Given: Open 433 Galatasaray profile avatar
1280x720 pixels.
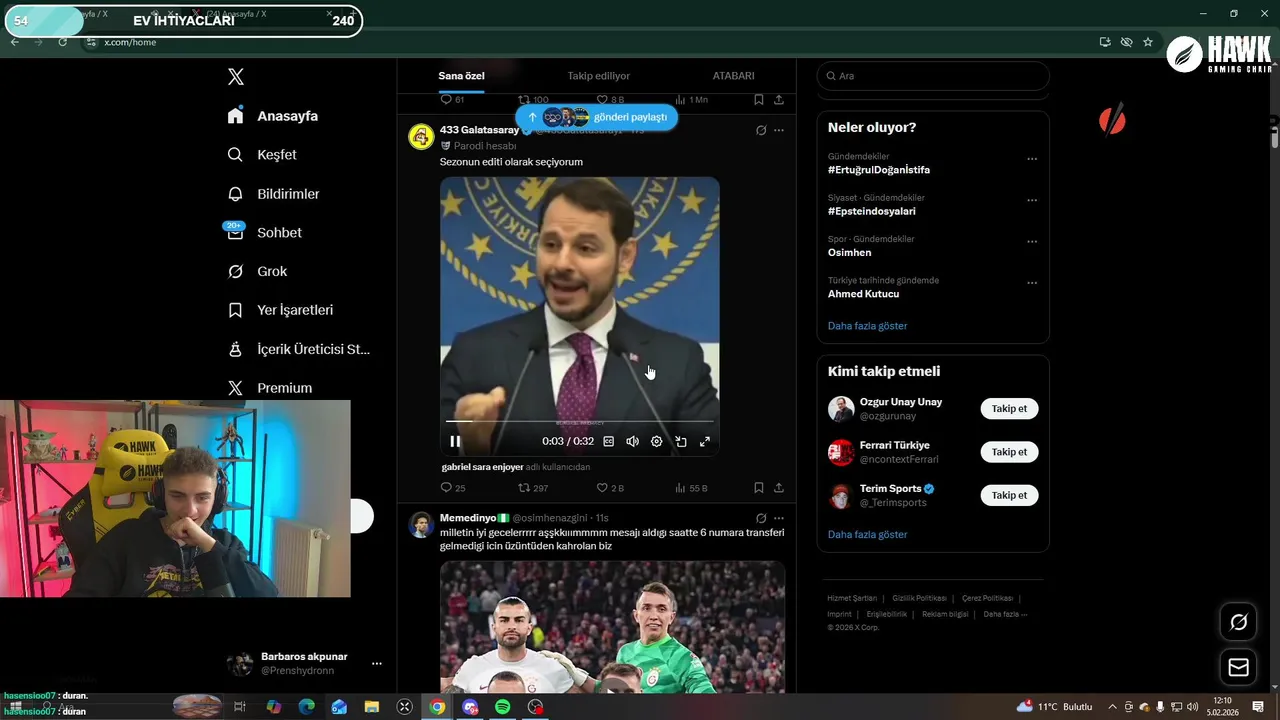Looking at the screenshot, I should 421,137.
